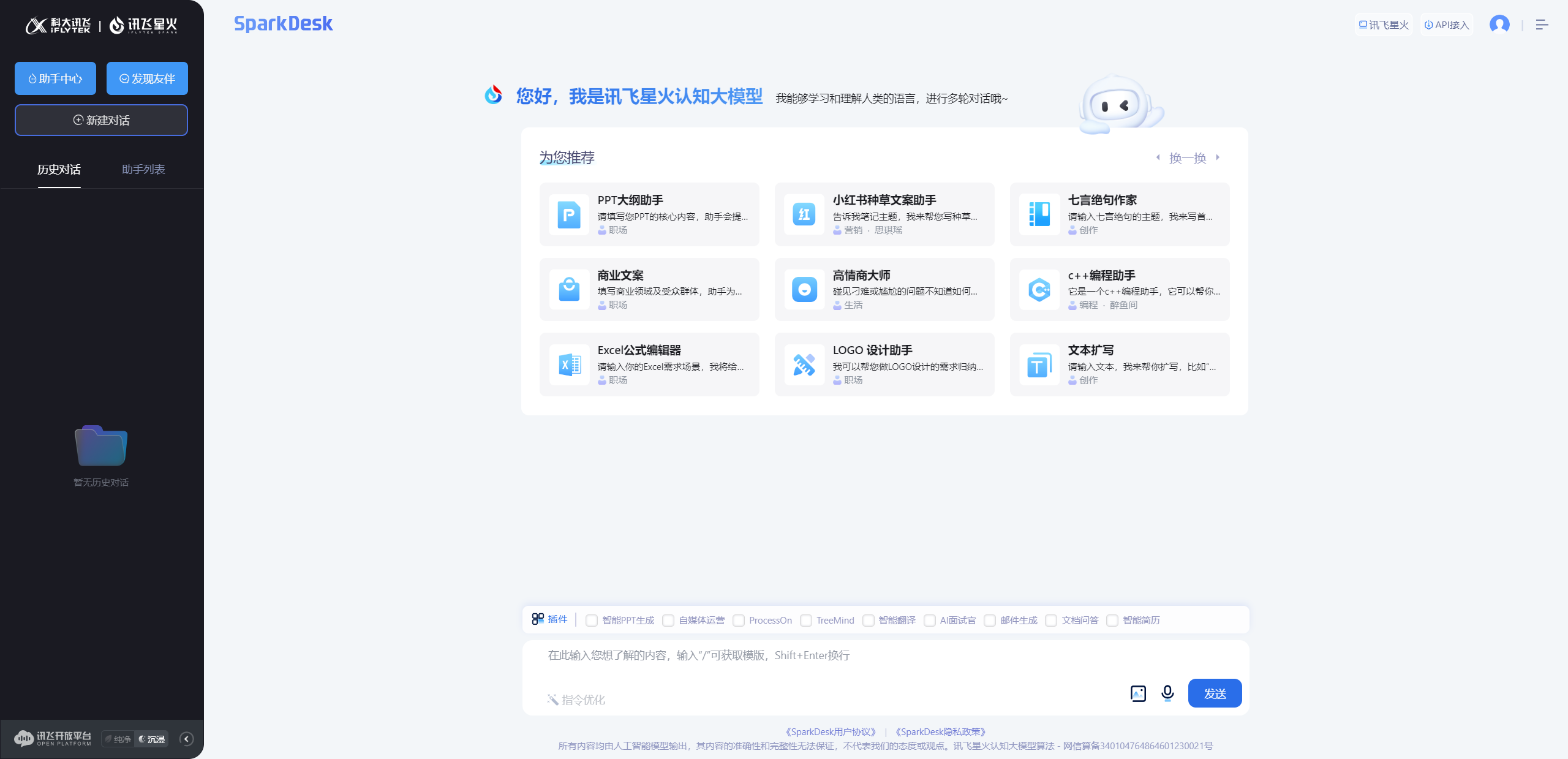Viewport: 1568px width, 759px height.
Task: Open the PPT大纲助手 icon card
Action: pos(569,214)
